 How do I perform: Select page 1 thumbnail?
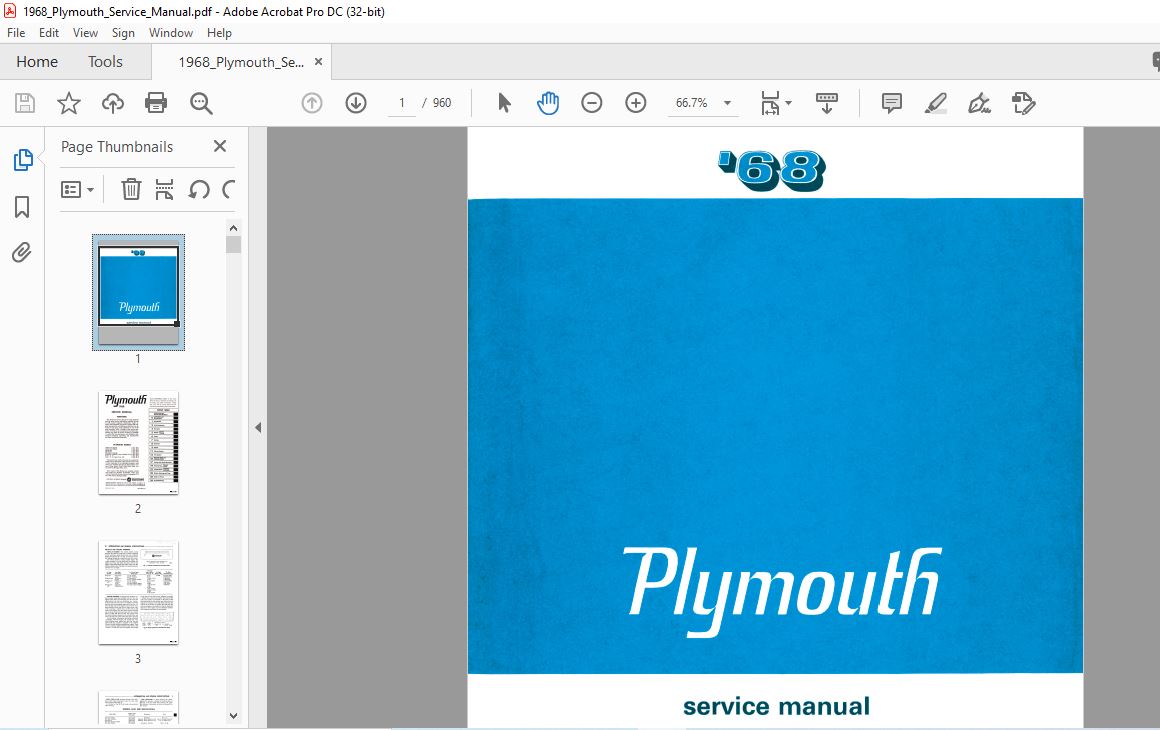point(138,293)
